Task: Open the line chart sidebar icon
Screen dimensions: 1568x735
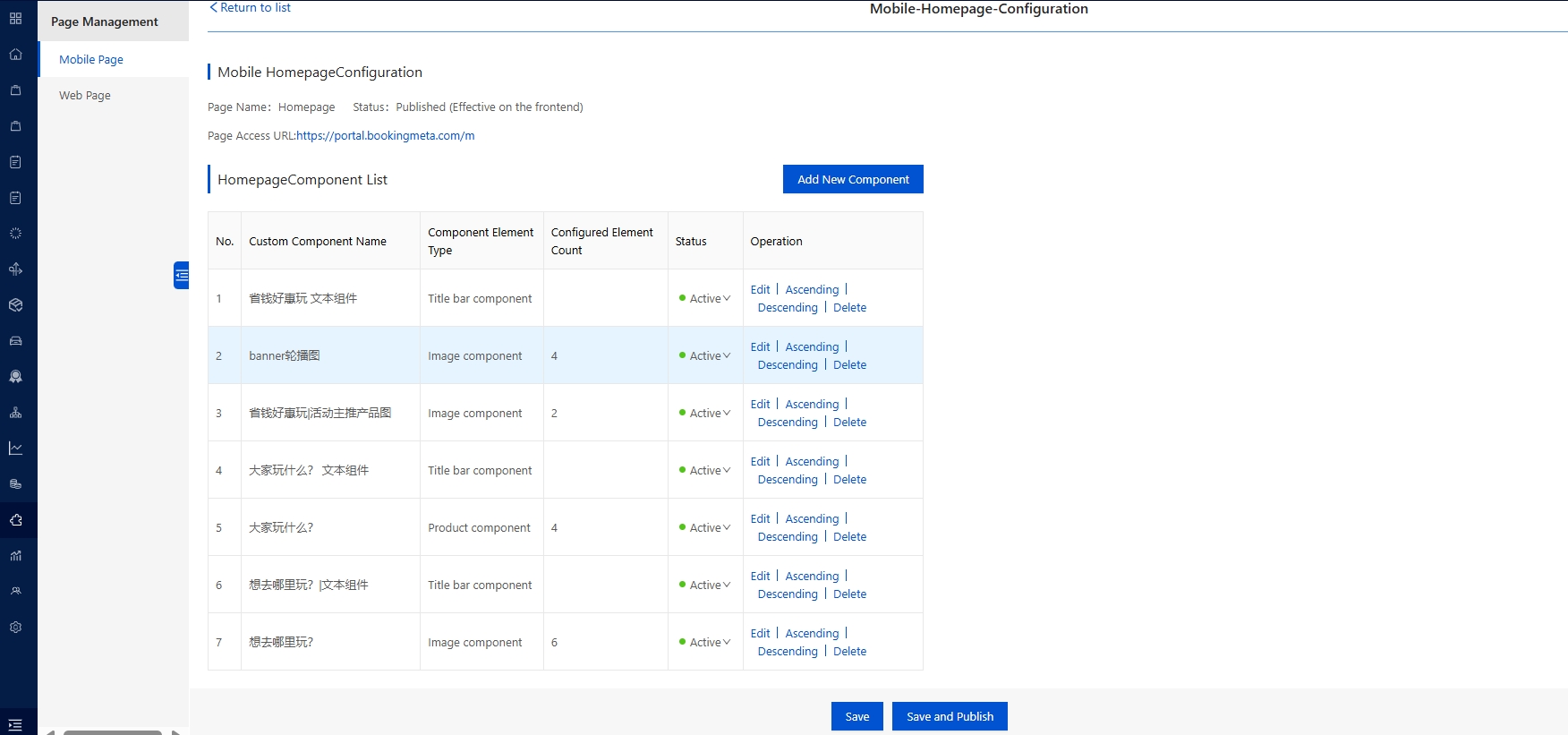Action: 15,449
